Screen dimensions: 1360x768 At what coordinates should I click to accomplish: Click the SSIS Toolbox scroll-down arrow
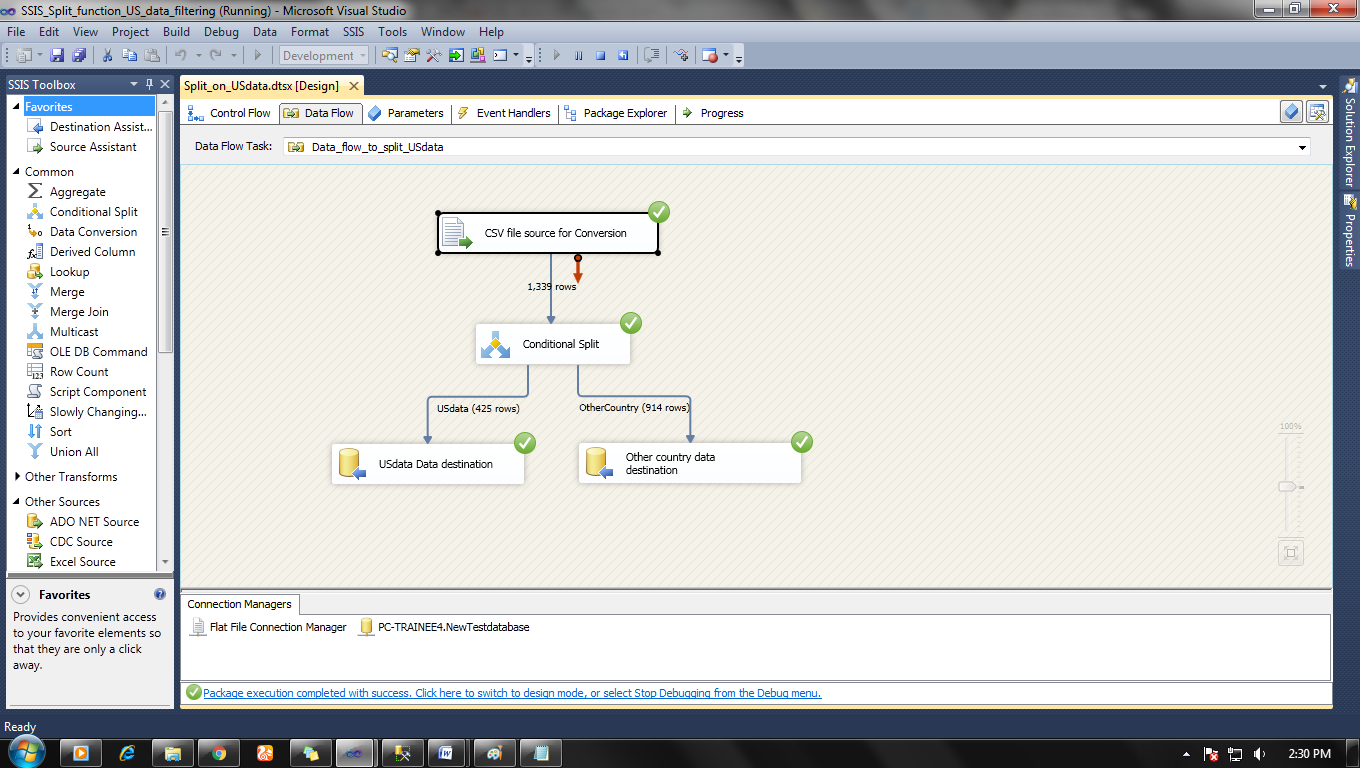(165, 562)
